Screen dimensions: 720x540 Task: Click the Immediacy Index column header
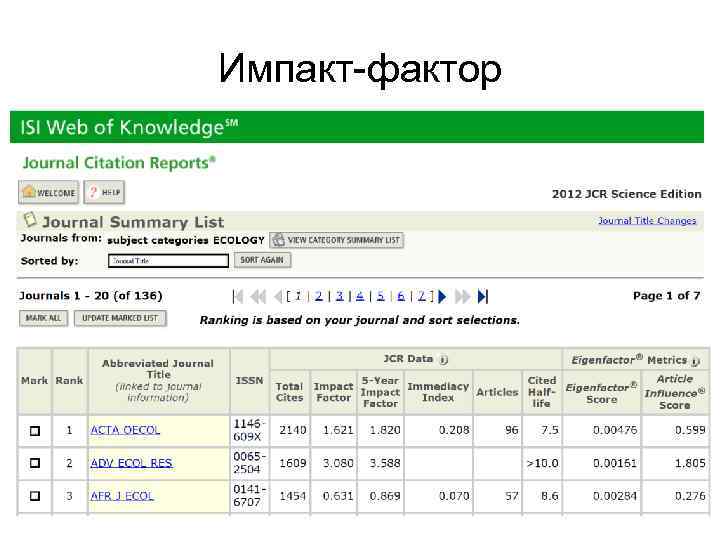438,392
